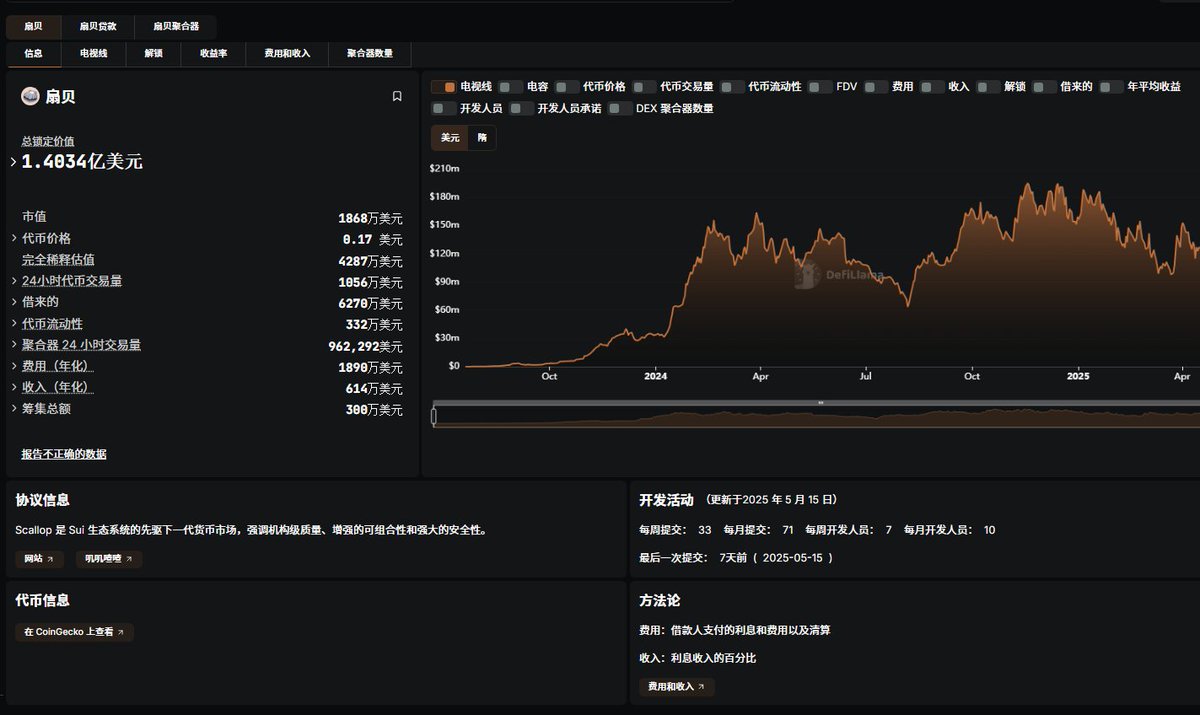Click the chart range brush top grip
Image resolution: width=1200 pixels, height=715 pixels.
pyautogui.click(x=820, y=403)
